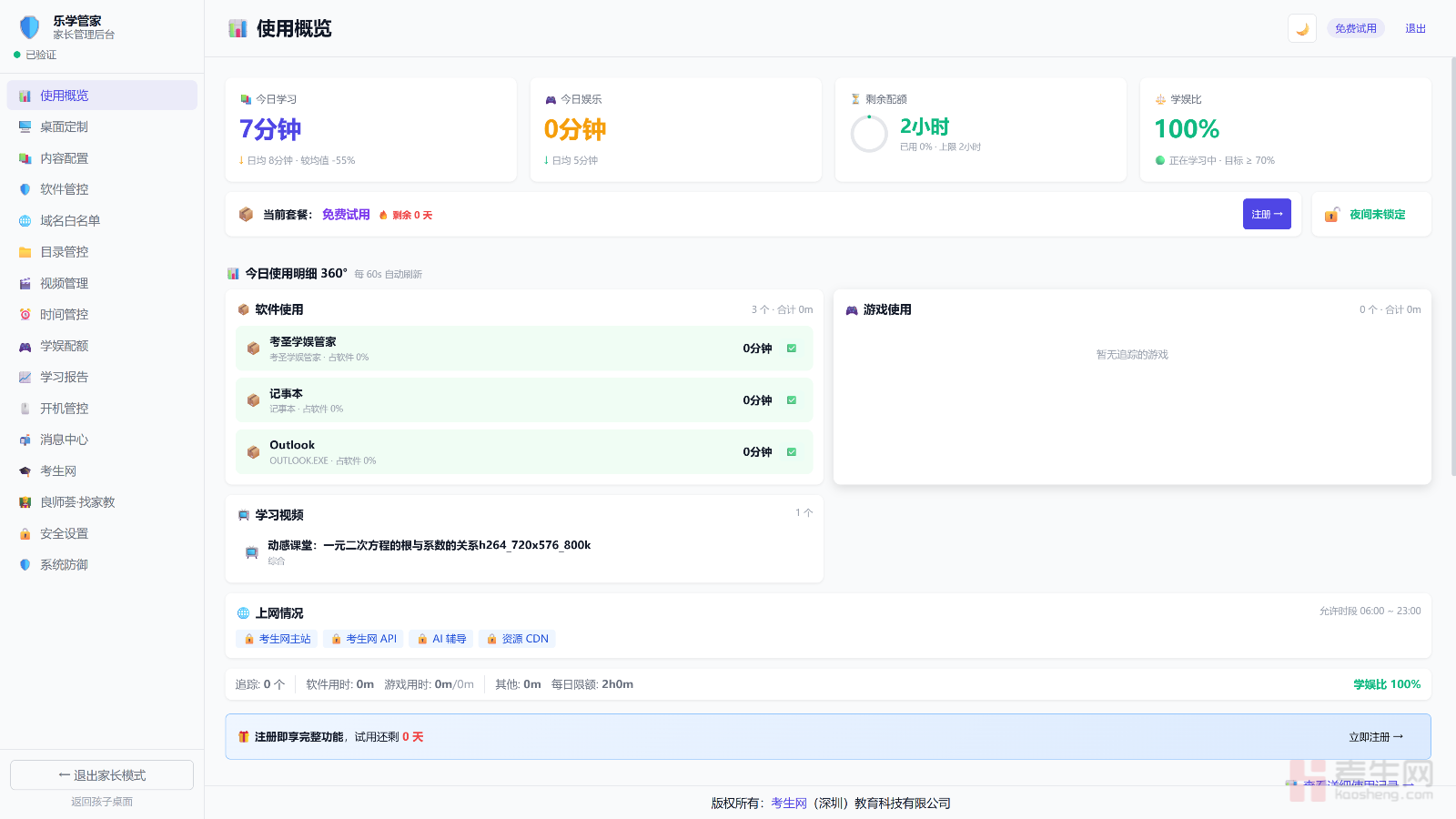Click the 学习视频 section icon
This screenshot has width=1456, height=819.
pos(244,515)
